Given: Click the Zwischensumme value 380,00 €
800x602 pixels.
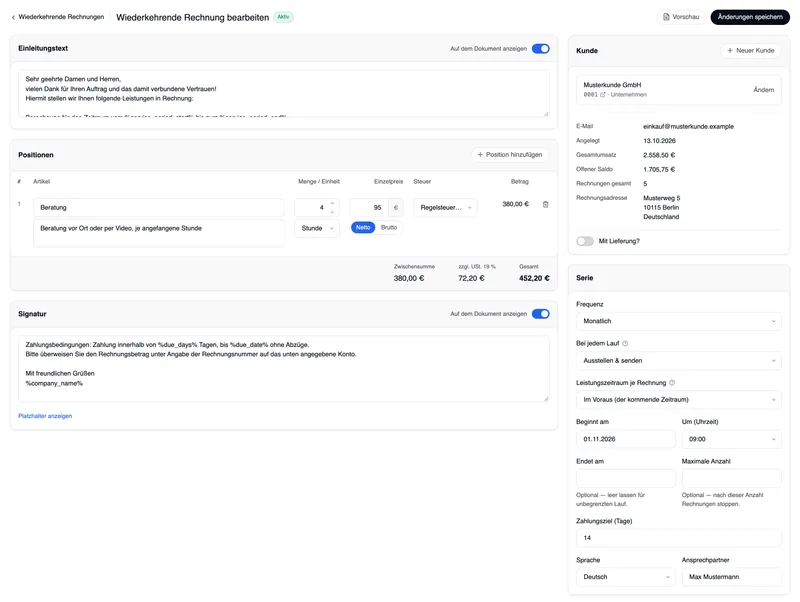Looking at the screenshot, I should 409,278.
